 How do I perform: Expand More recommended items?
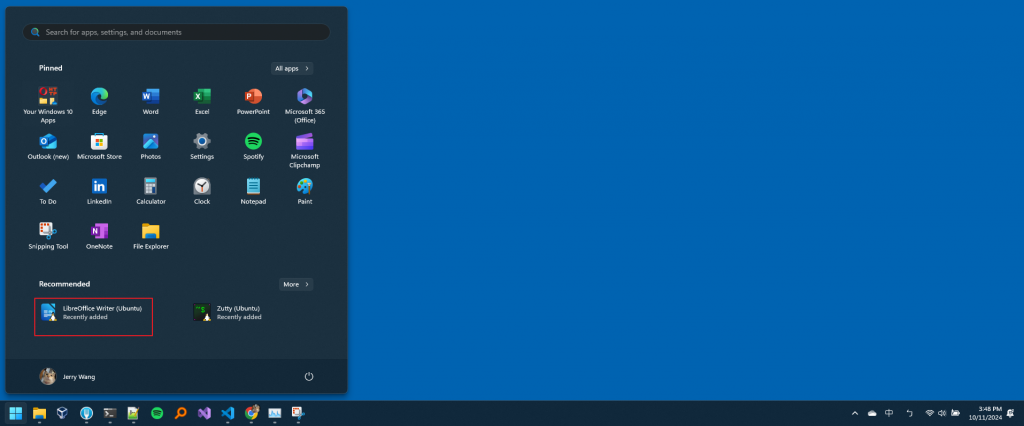coord(296,284)
